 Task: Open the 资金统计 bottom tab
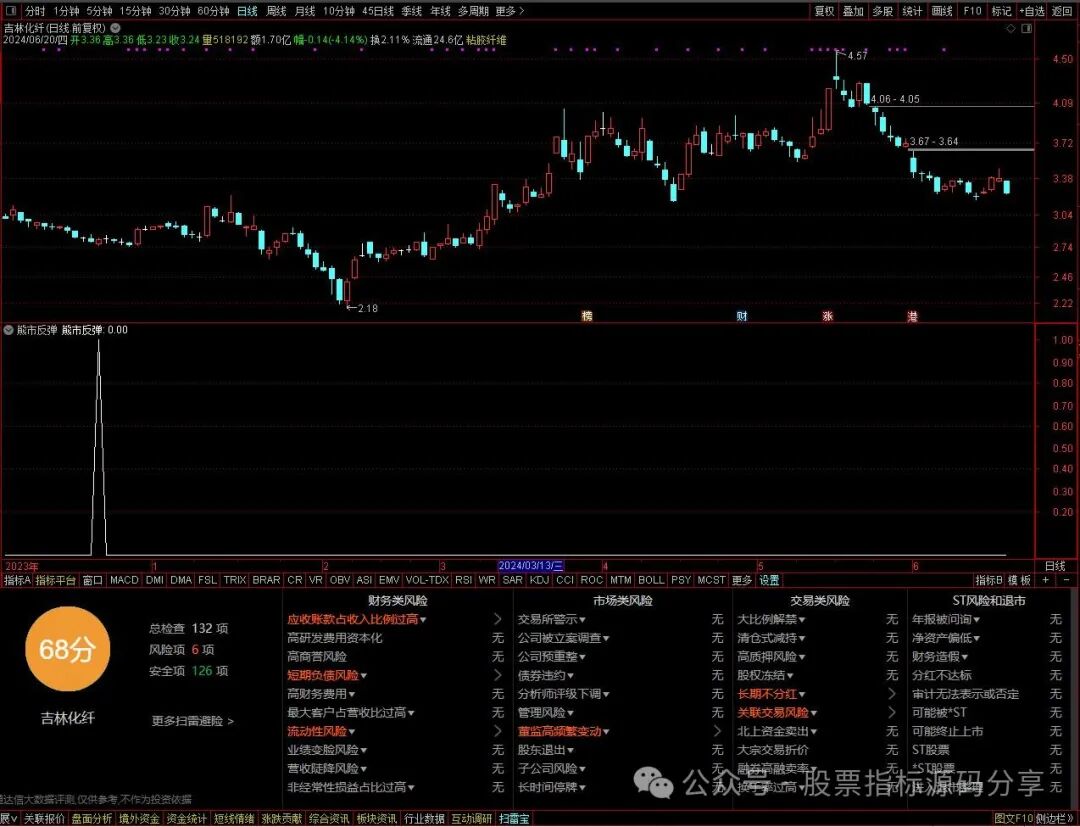187,819
